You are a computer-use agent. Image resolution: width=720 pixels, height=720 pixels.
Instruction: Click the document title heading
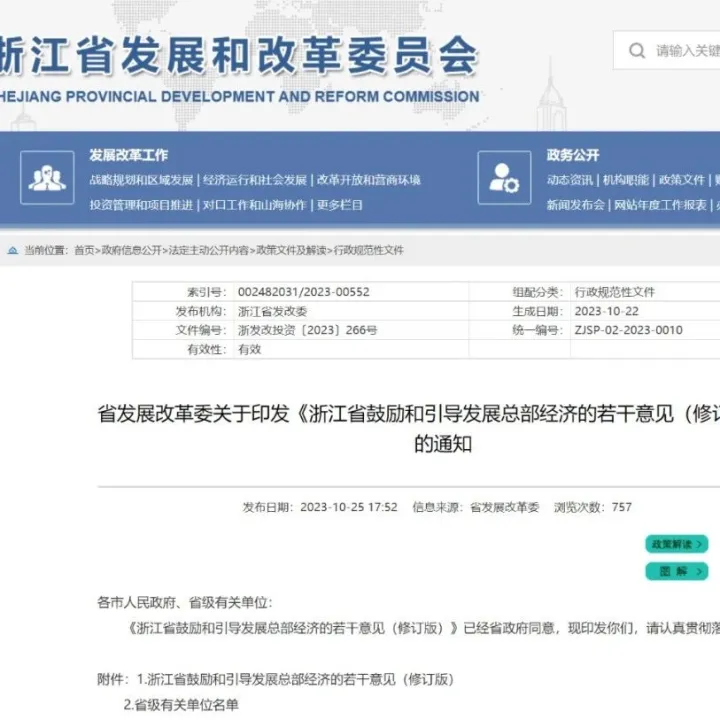(409, 429)
